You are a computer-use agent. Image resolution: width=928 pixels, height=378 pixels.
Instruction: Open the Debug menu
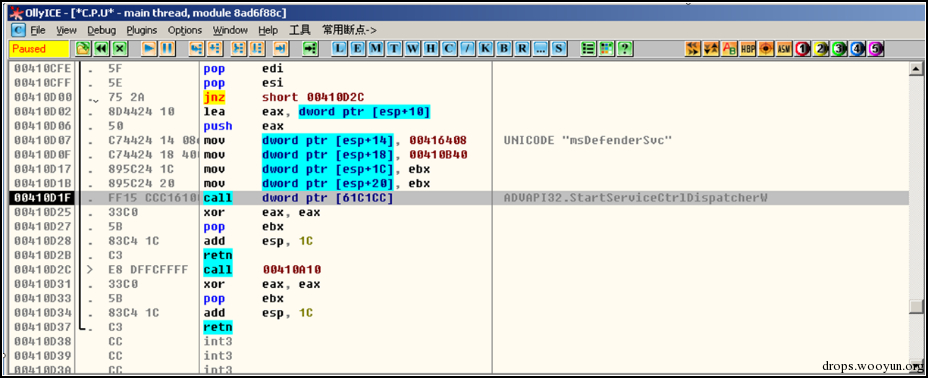(102, 30)
